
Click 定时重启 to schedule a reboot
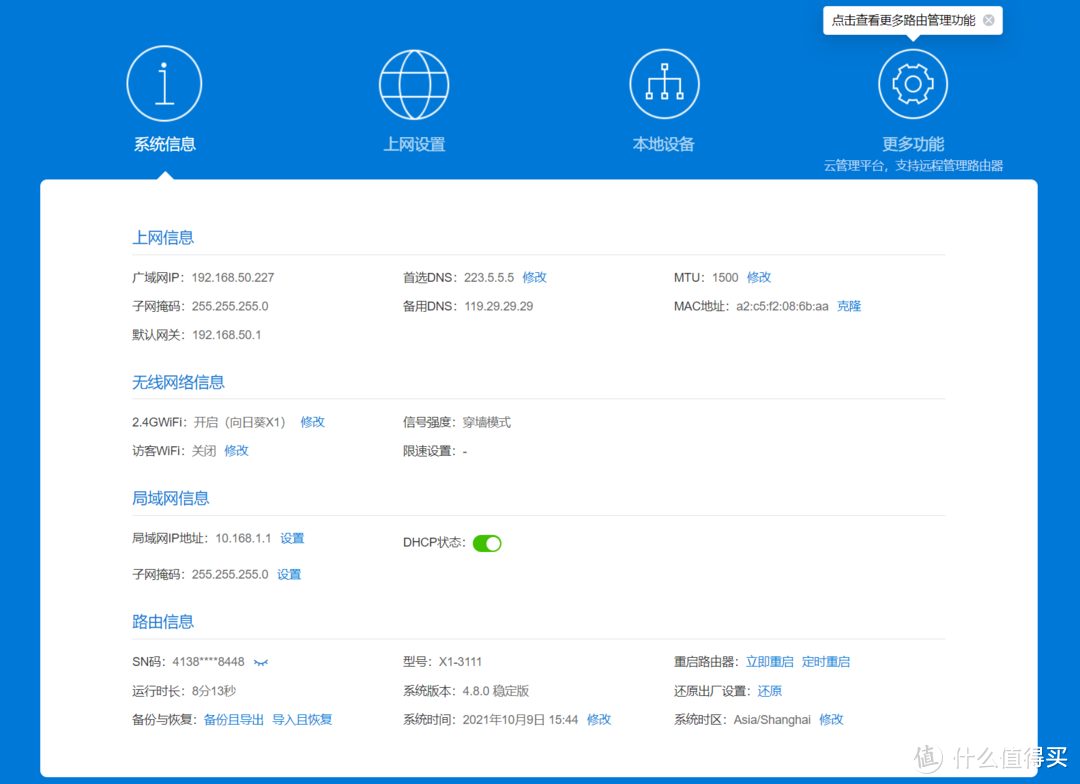826,661
